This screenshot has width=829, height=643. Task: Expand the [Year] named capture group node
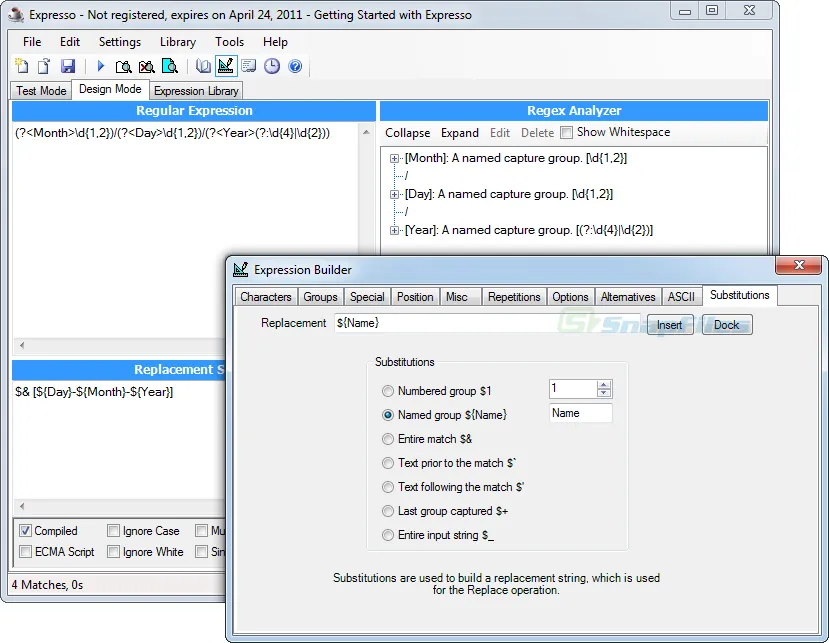(x=394, y=230)
